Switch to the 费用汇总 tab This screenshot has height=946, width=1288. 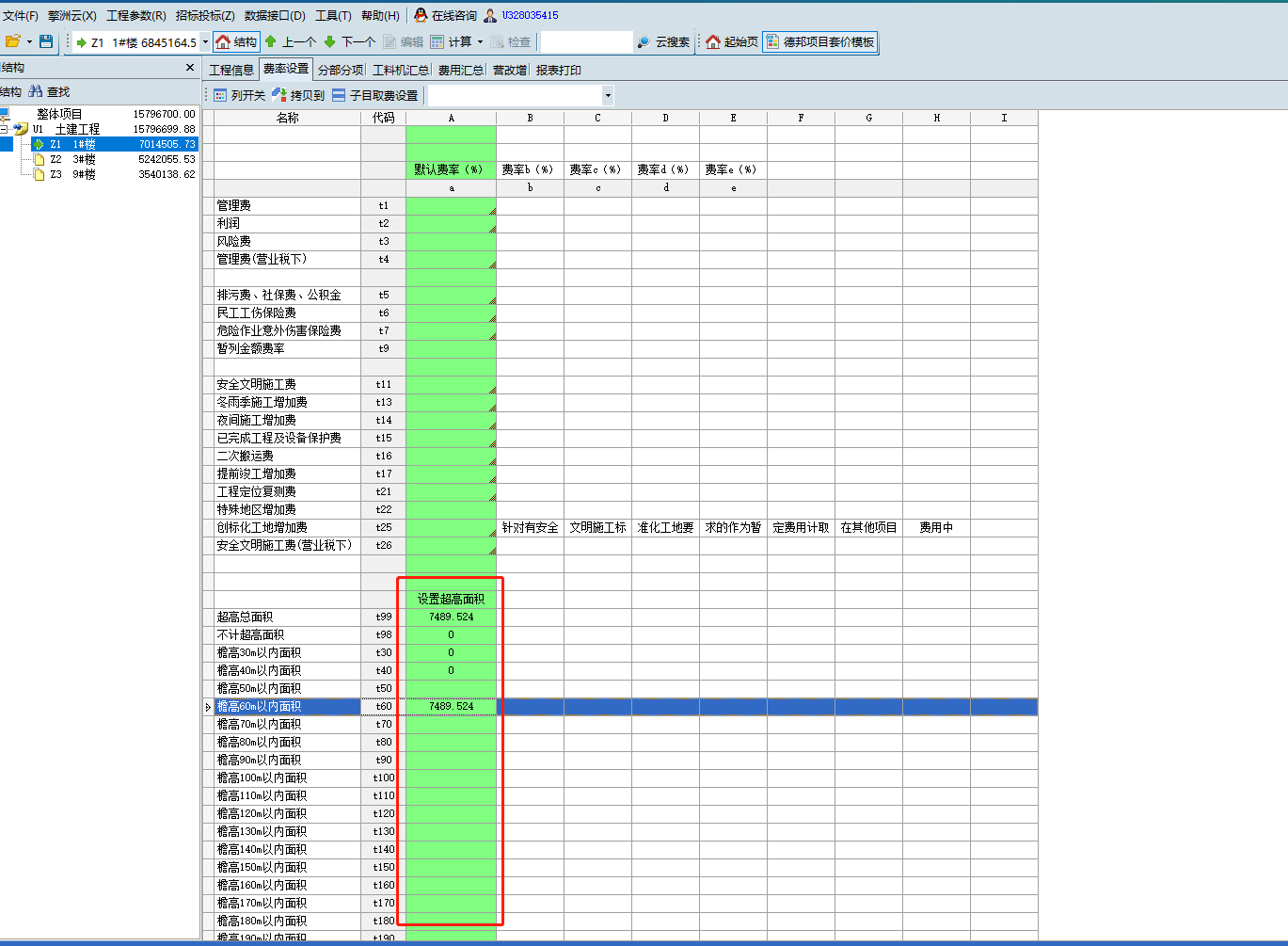[461, 70]
